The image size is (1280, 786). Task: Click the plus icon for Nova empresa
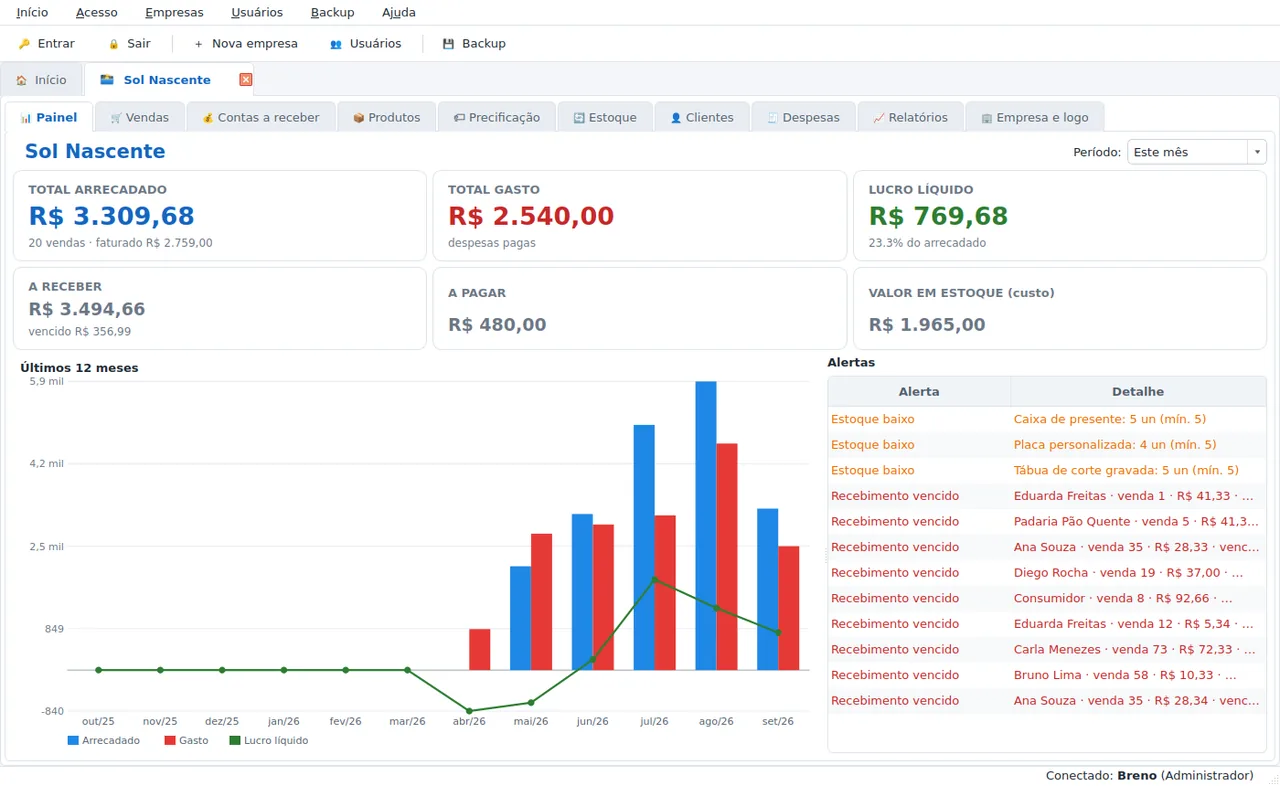[198, 44]
